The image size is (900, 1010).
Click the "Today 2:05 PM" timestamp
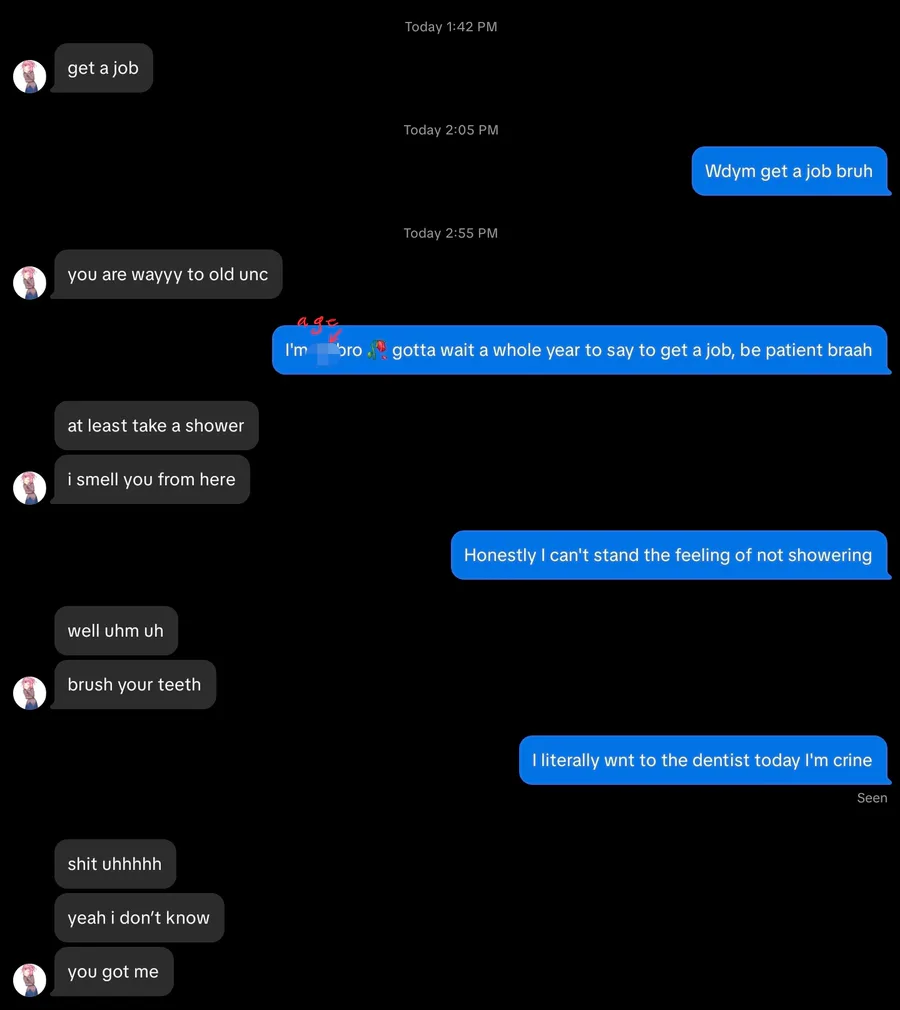450,130
